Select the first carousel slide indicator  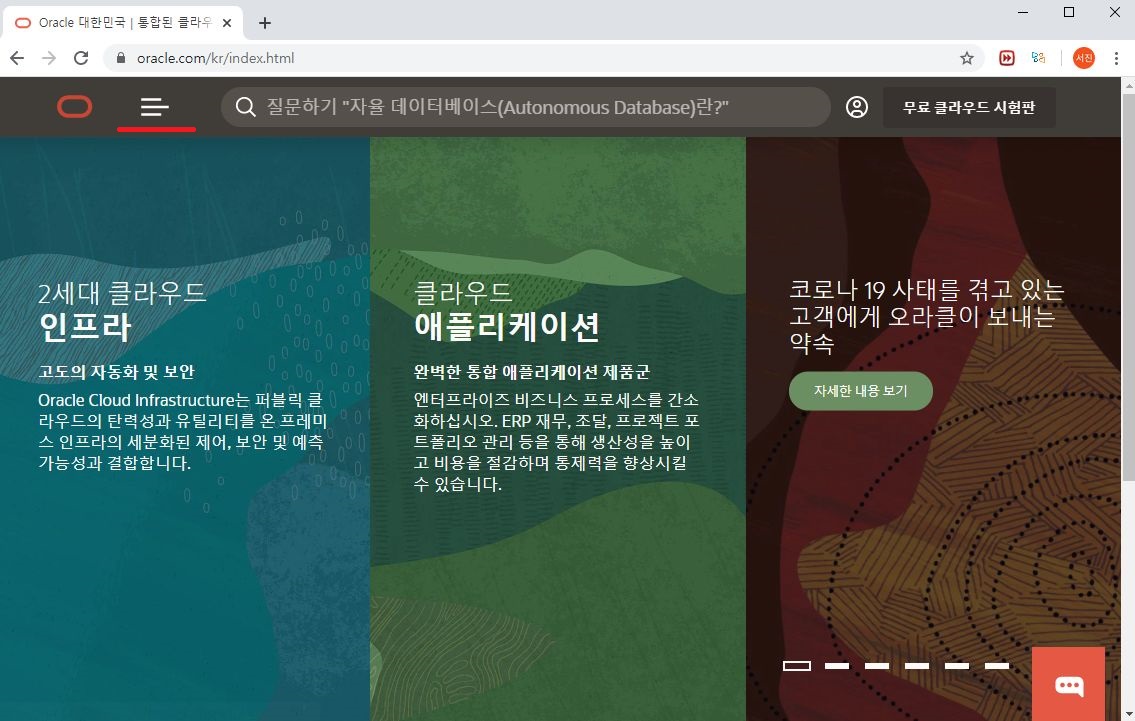(796, 665)
